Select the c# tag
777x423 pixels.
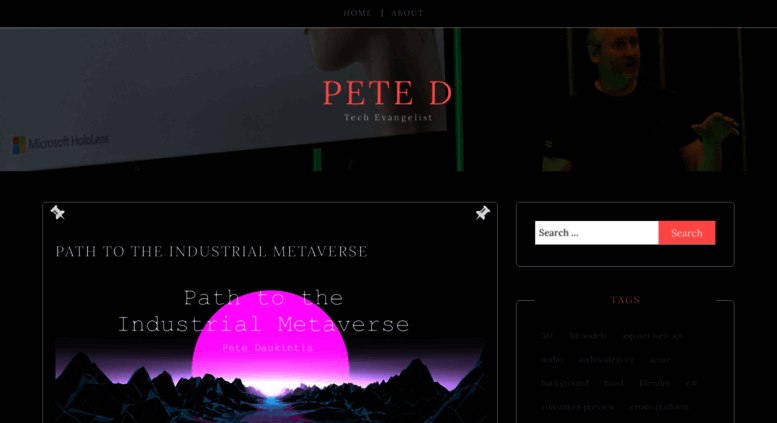(692, 383)
